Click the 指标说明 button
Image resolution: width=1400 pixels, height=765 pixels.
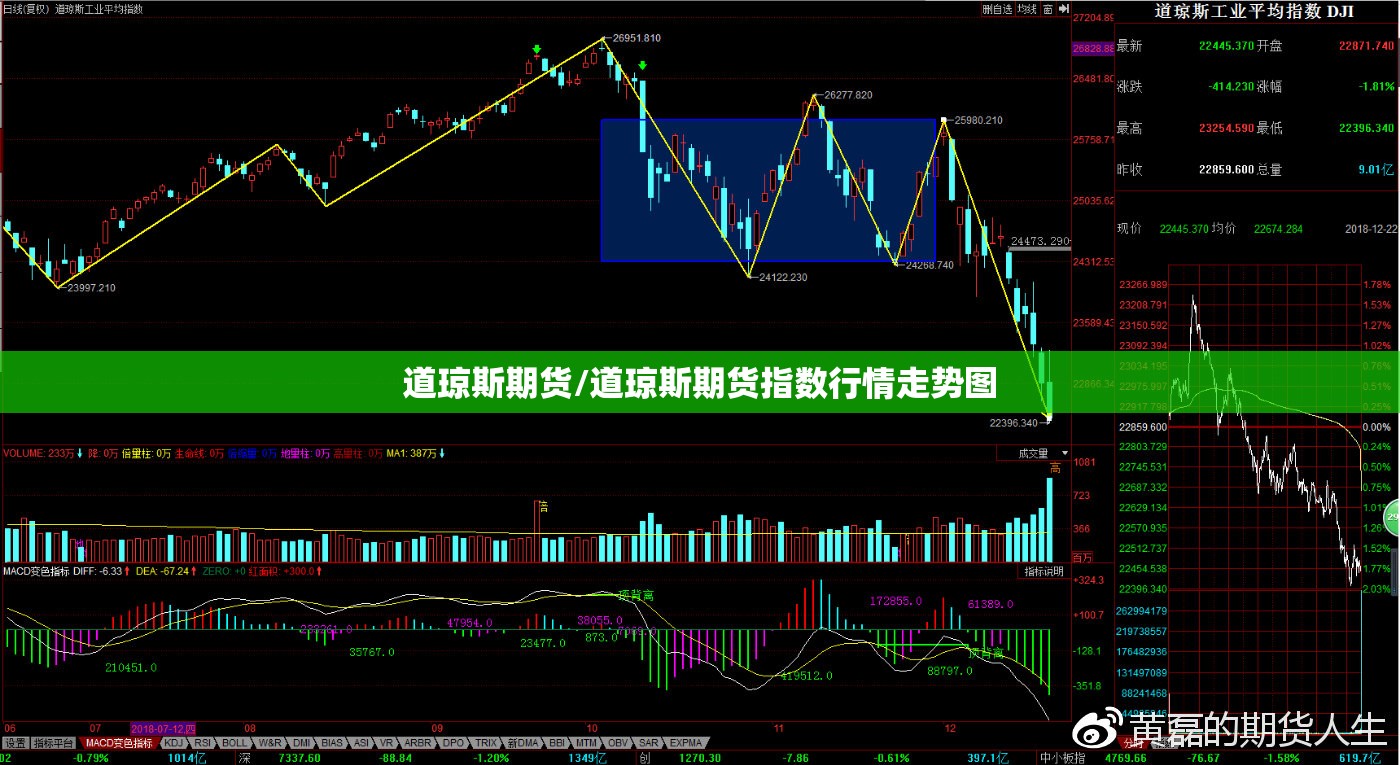tap(1044, 571)
